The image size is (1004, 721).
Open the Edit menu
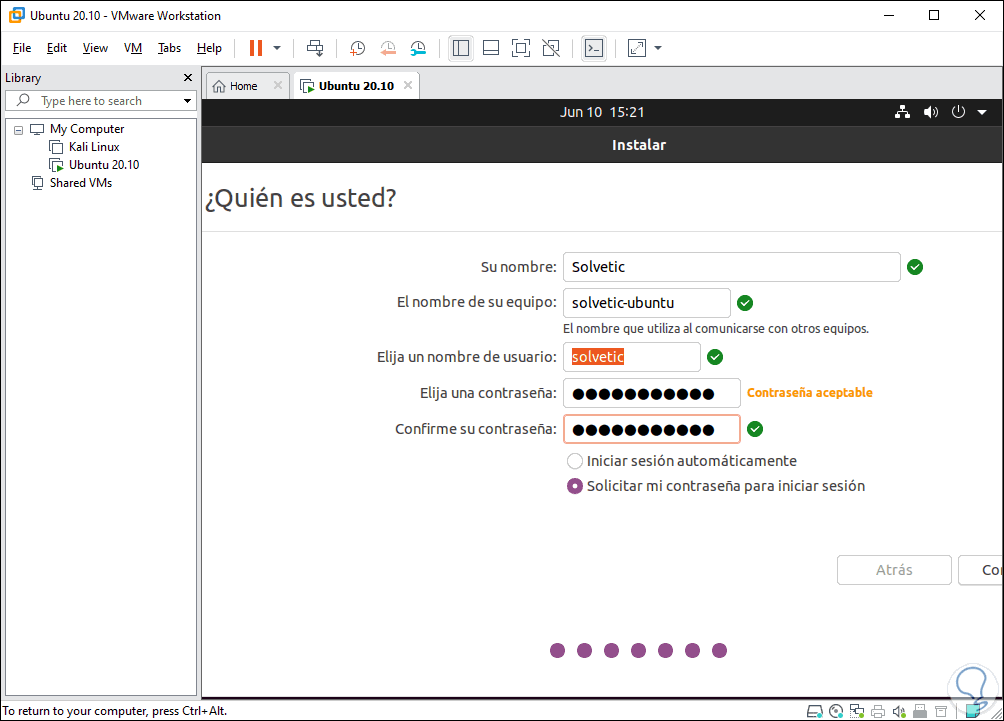click(x=57, y=48)
